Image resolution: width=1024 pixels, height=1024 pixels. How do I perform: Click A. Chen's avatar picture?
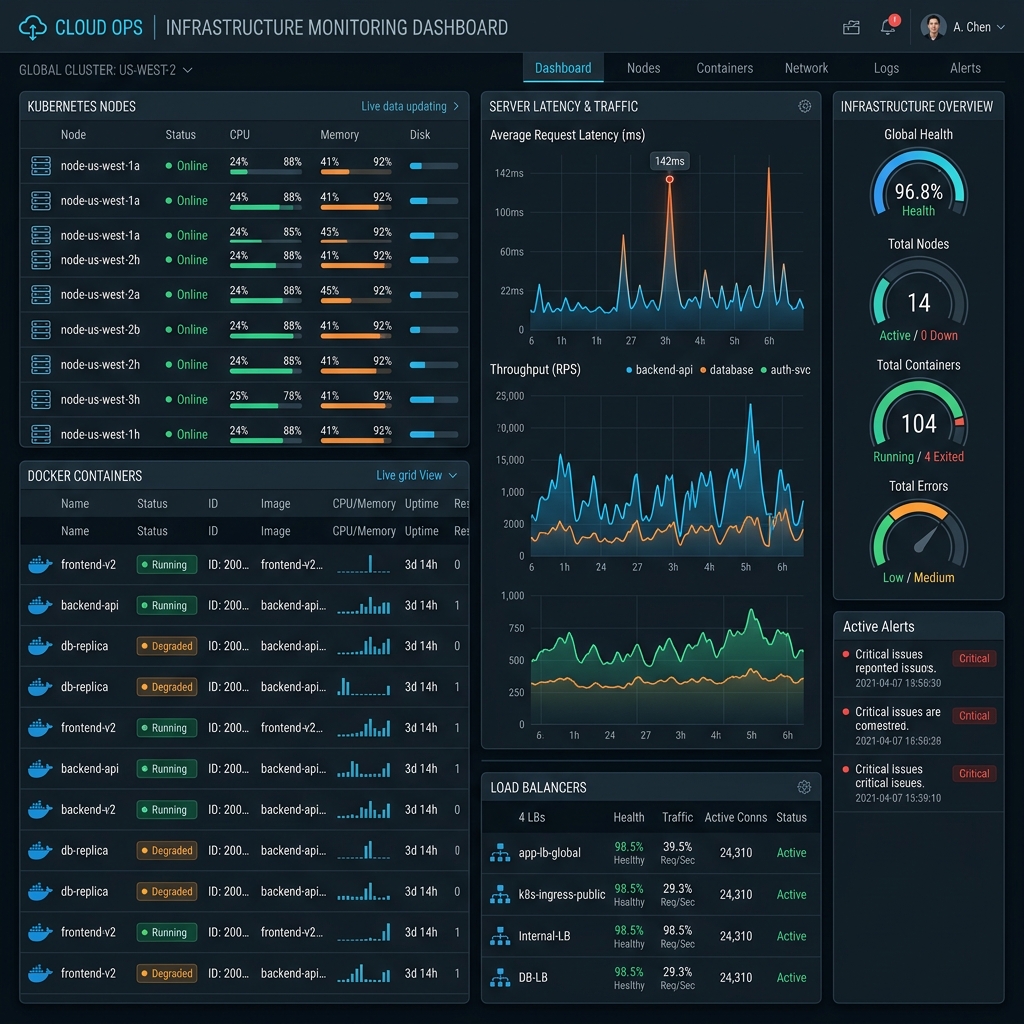(933, 27)
